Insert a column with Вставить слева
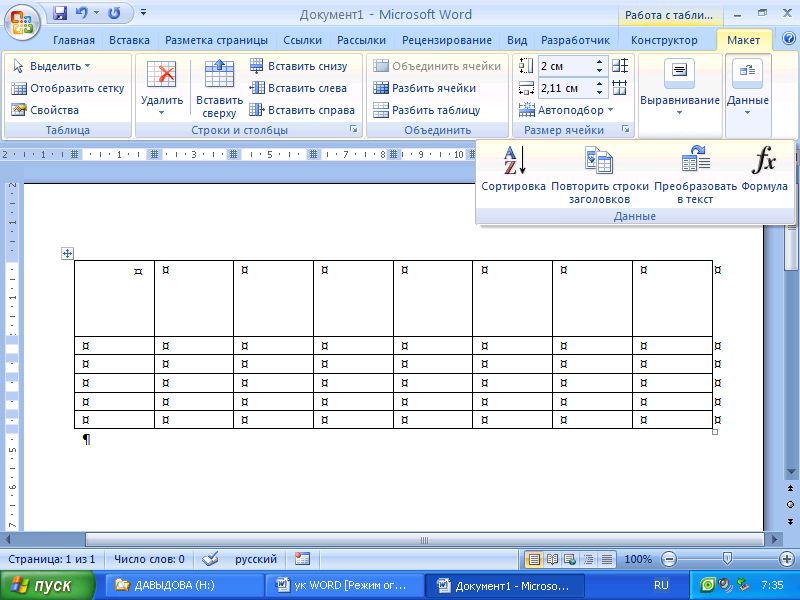Viewport: 800px width, 600px height. 298,88
